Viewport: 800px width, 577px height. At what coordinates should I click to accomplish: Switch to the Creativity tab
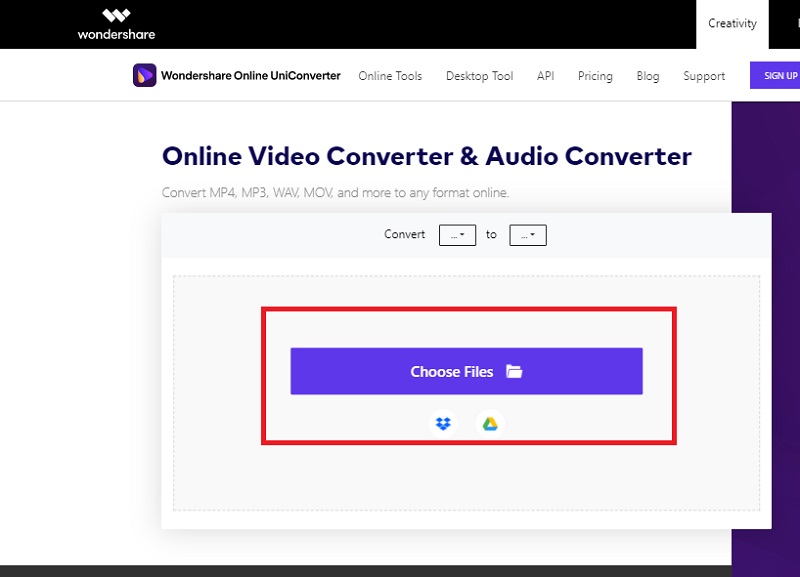732,24
